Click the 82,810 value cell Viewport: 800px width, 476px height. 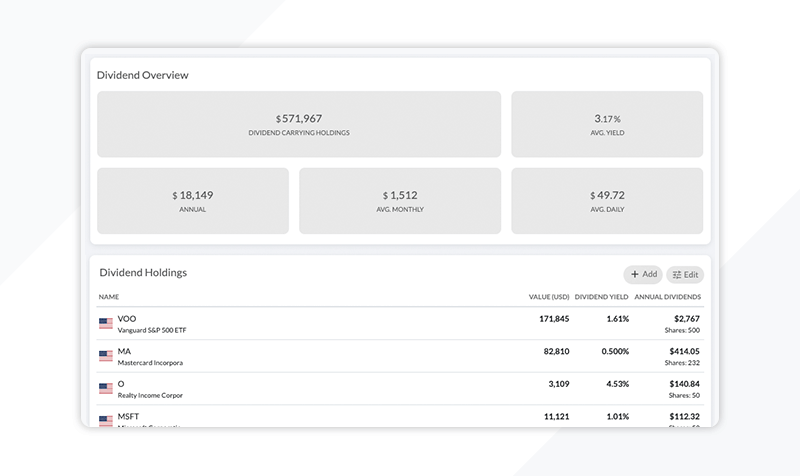556,352
